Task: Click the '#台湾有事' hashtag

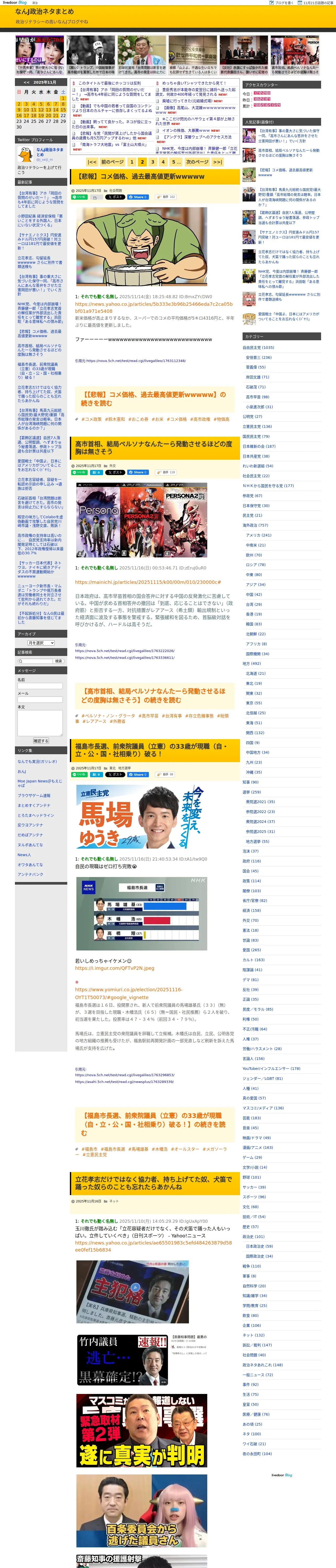Action: click(x=172, y=716)
